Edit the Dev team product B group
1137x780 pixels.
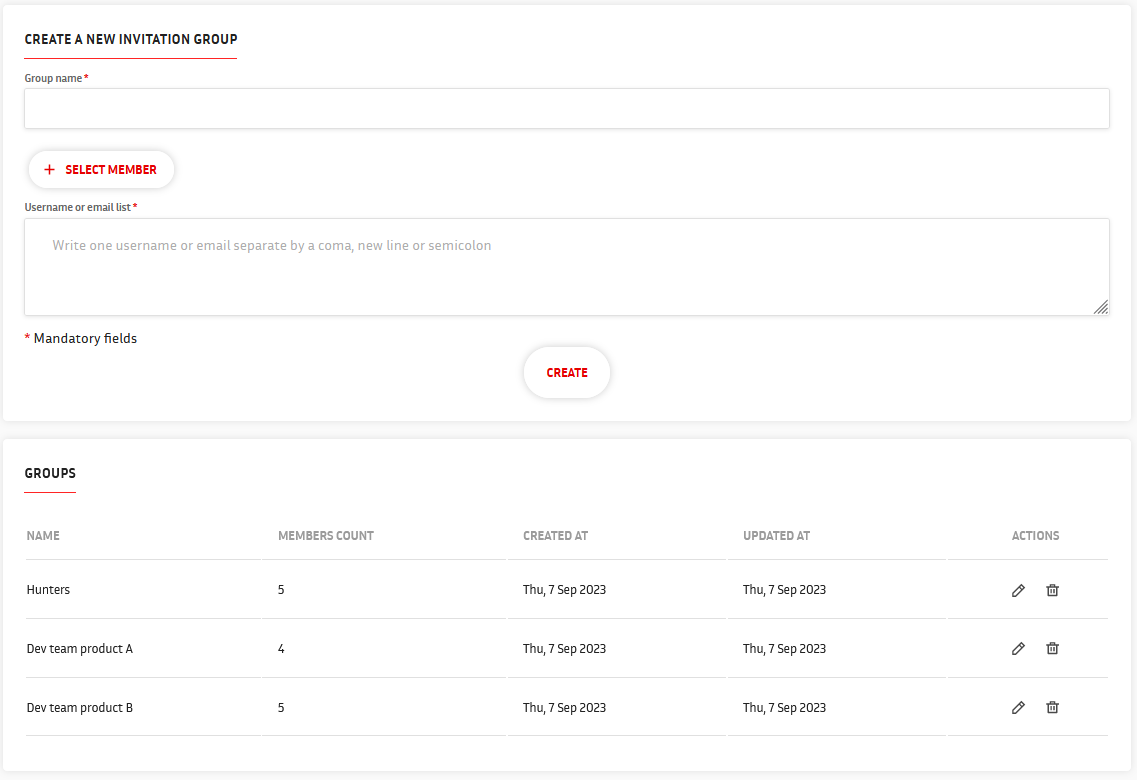point(1018,708)
